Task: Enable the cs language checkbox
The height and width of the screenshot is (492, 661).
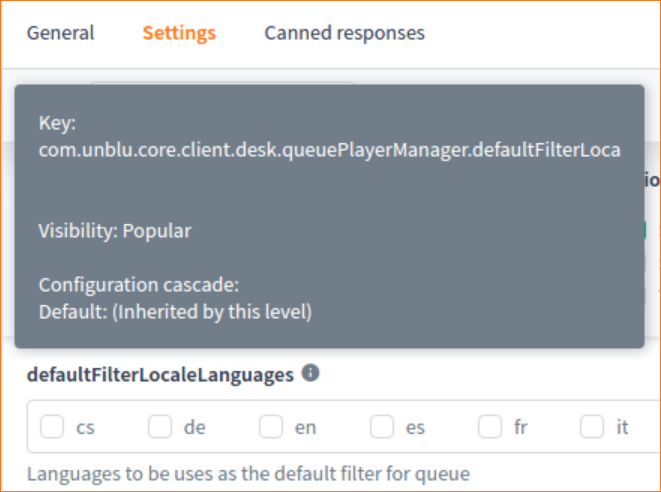Action: tap(52, 427)
